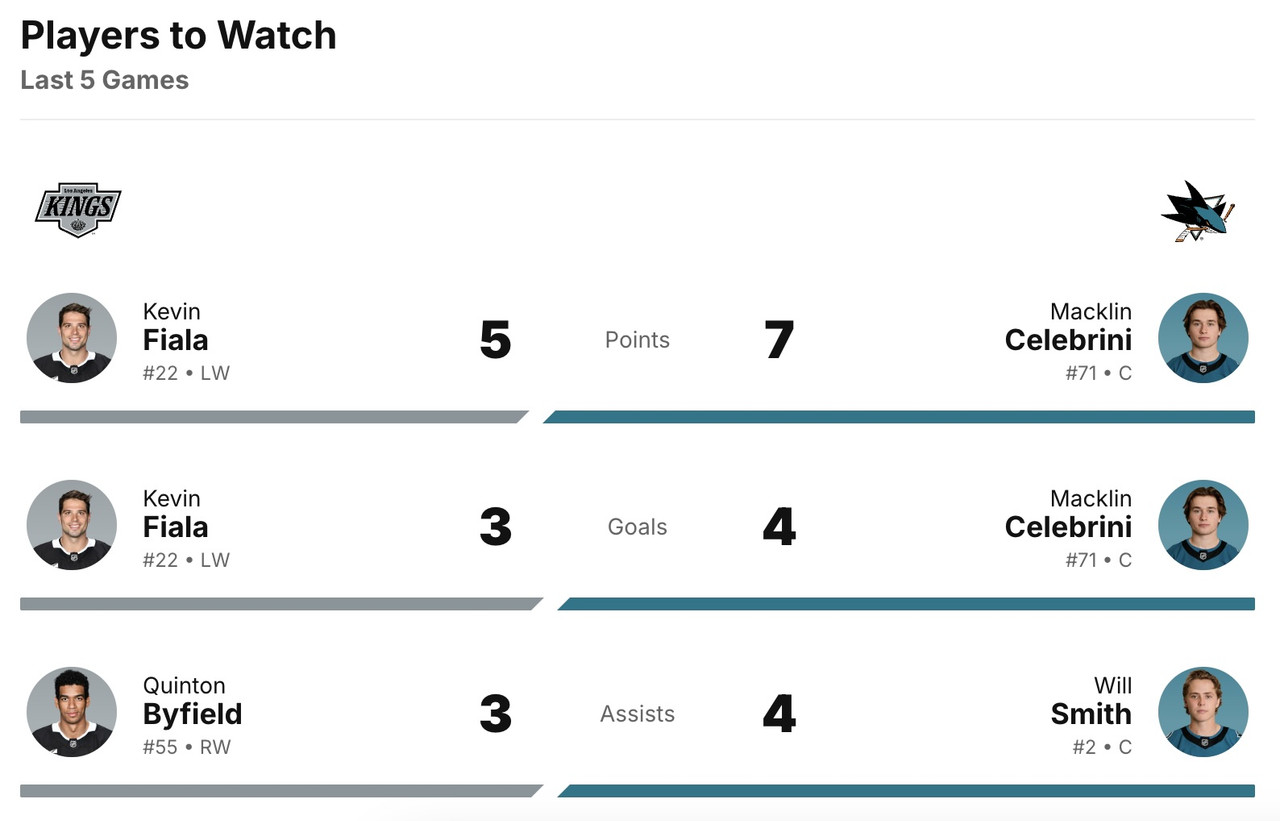Image resolution: width=1280 pixels, height=821 pixels.
Task: Click Kevin Fiala's headshot in Goals row
Action: 71,525
